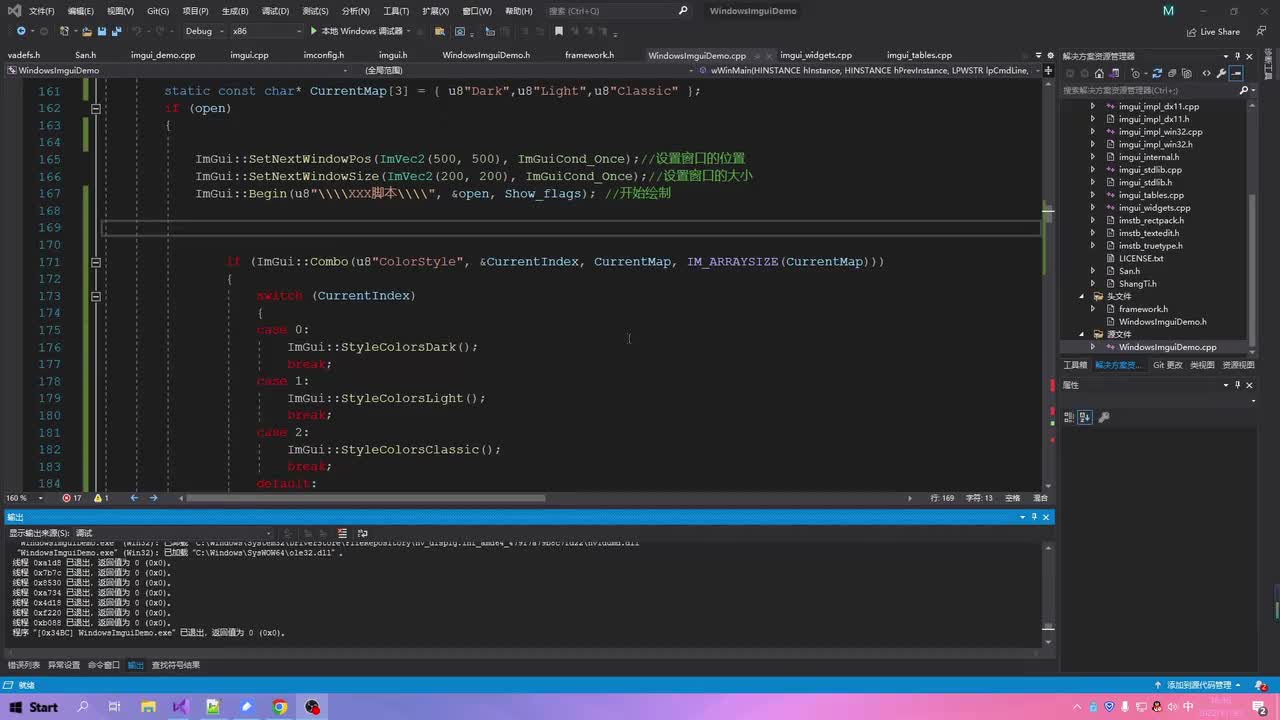Expand the framework.h tree node
This screenshot has height=720, width=1280.
pyautogui.click(x=1092, y=309)
